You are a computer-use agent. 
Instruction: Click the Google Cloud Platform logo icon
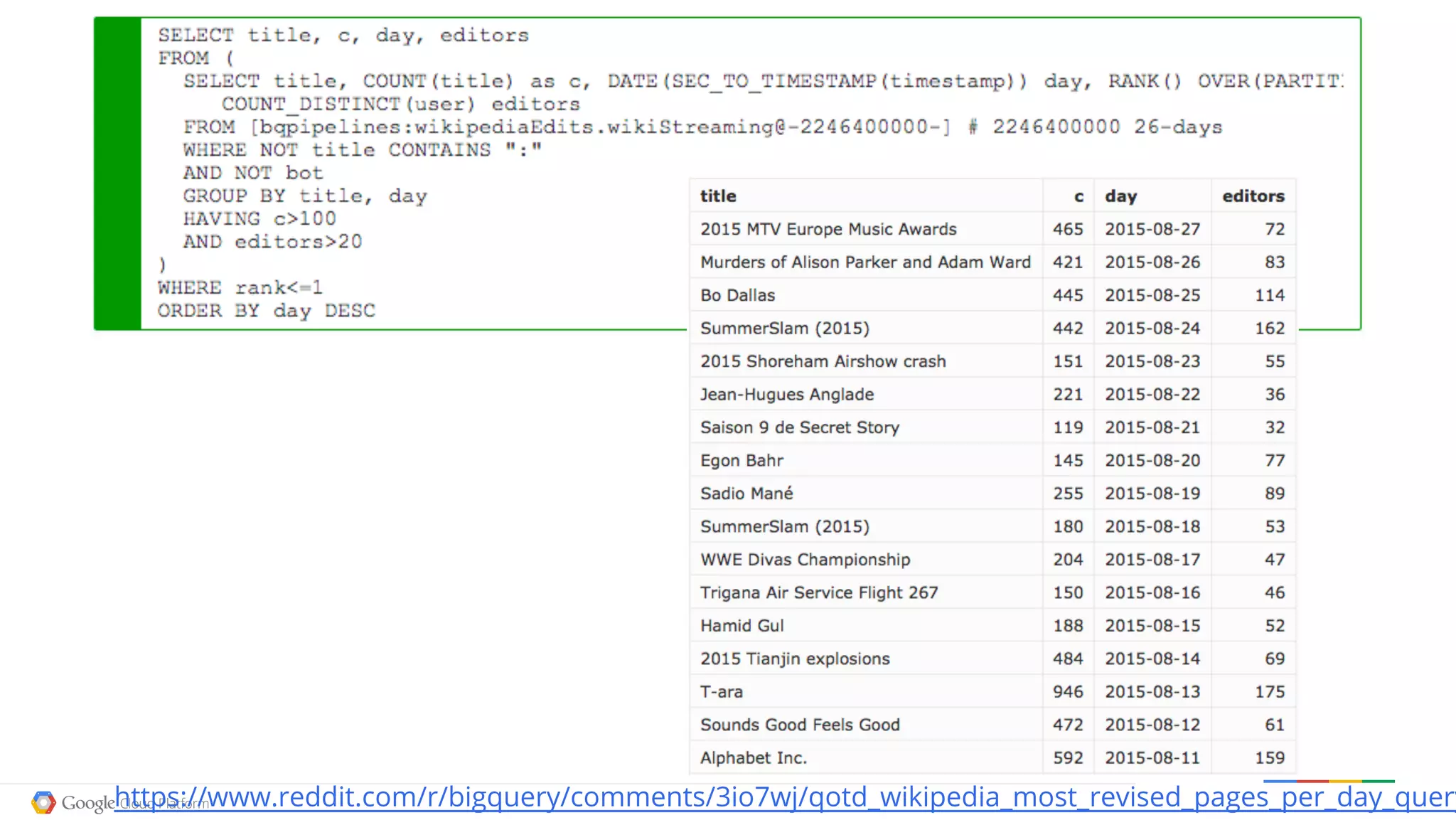pos(43,802)
